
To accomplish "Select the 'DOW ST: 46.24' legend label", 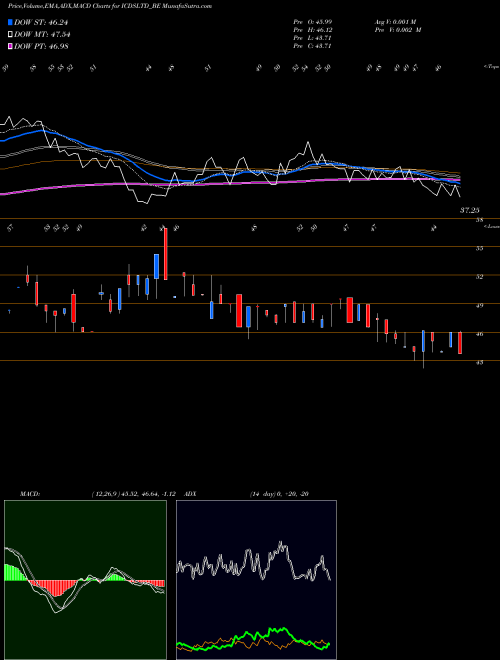I will click(x=41, y=22).
